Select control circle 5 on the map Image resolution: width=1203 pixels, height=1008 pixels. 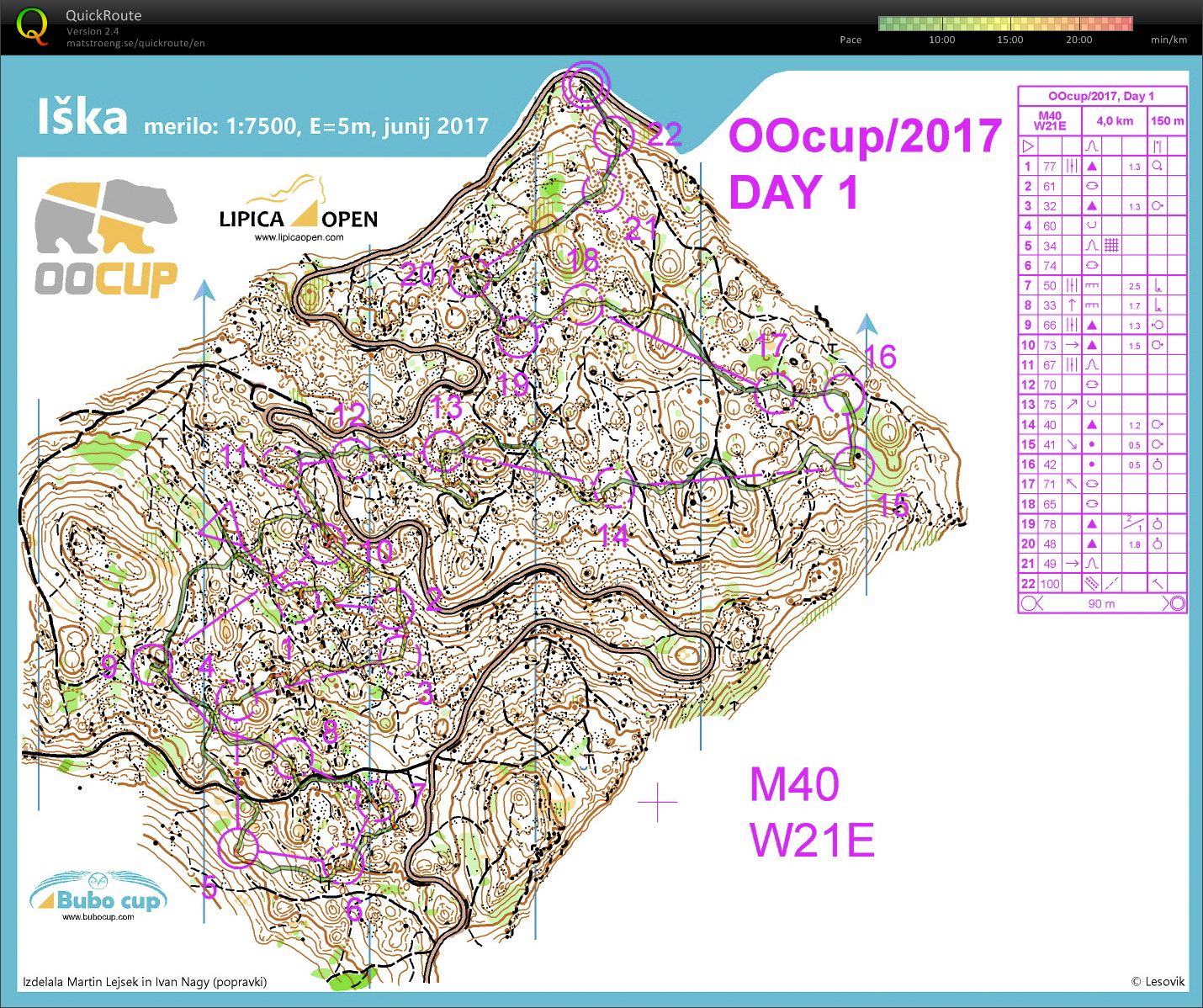[238, 846]
